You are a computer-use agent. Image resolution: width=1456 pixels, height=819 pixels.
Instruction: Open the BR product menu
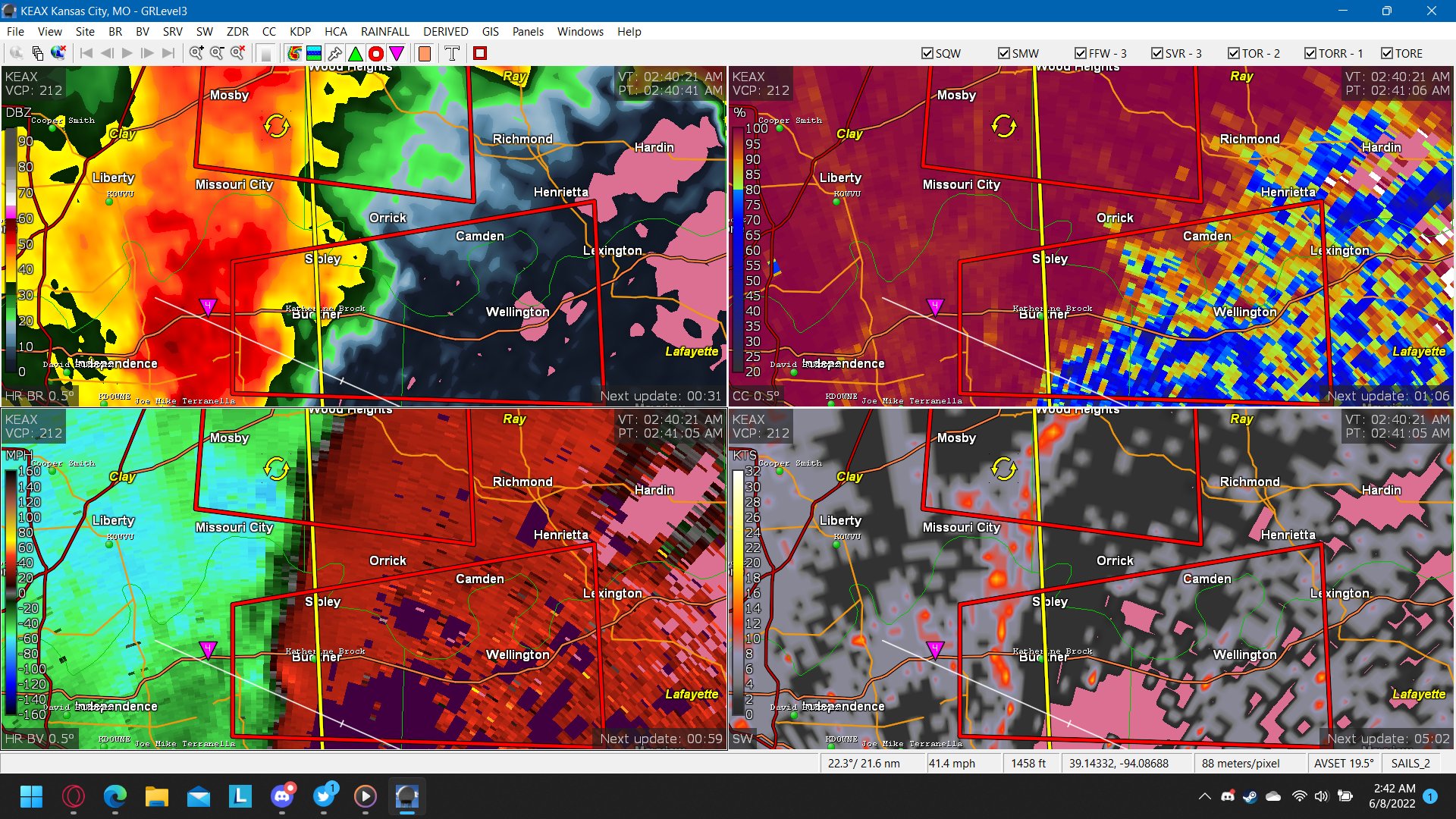115,32
